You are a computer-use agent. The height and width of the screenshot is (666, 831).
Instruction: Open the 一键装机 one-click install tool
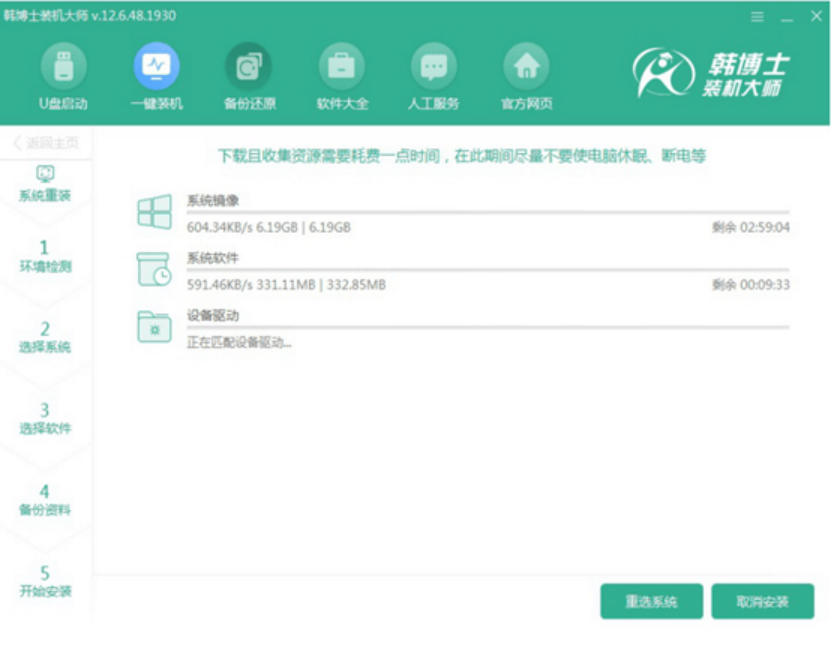pyautogui.click(x=155, y=73)
